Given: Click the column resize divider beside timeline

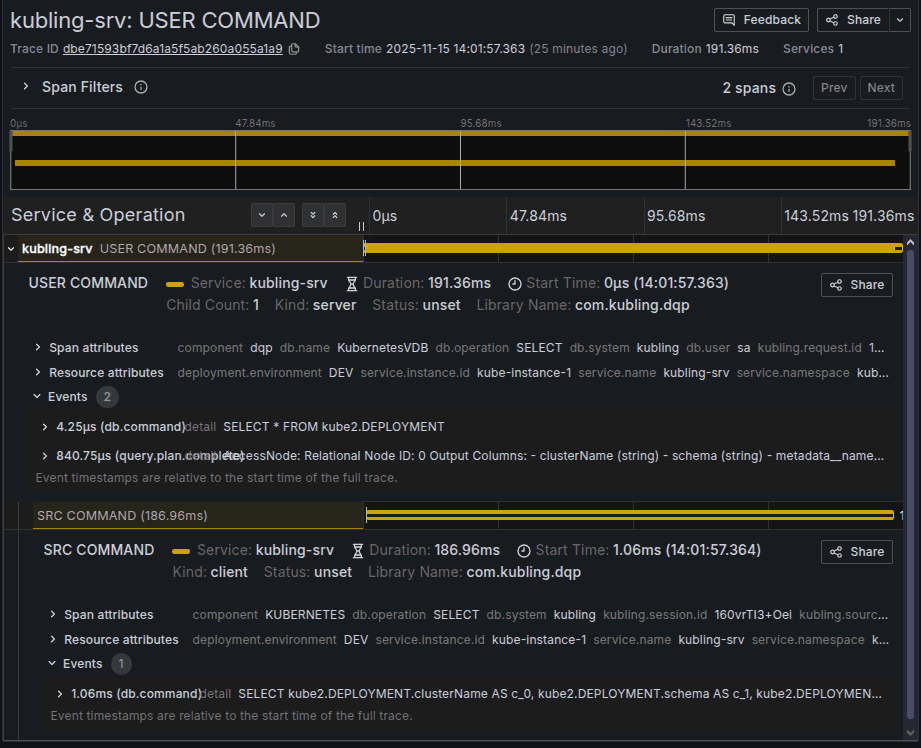Looking at the screenshot, I should pos(361,227).
